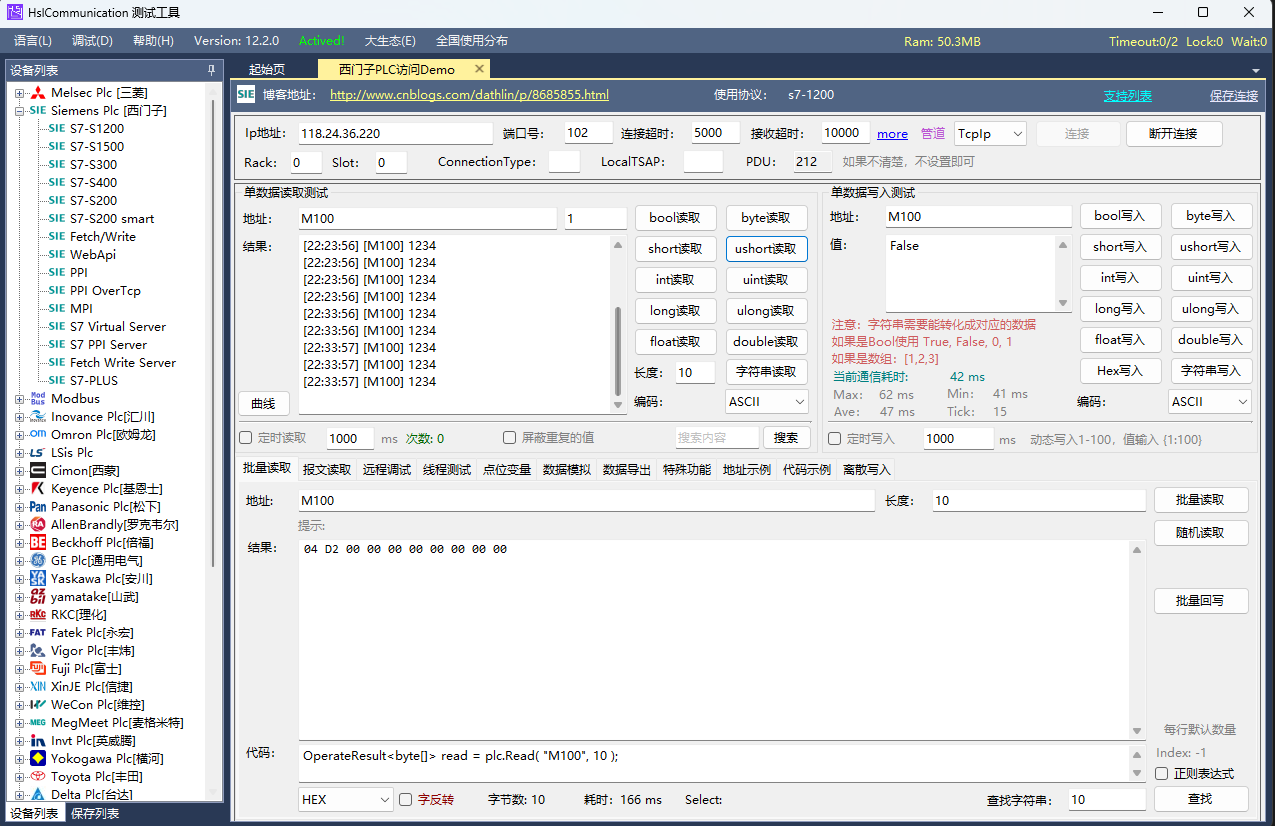
Task: Click the Invt Plc logo icon
Action: [38, 741]
